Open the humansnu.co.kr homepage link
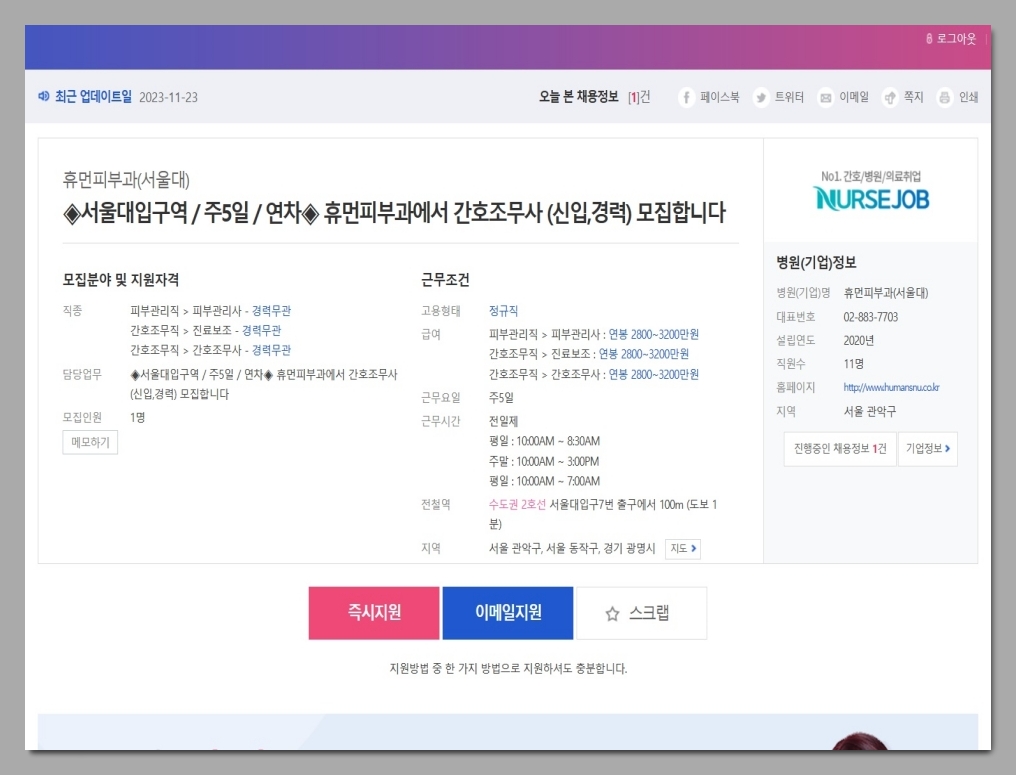The image size is (1016, 775). [x=891, y=388]
